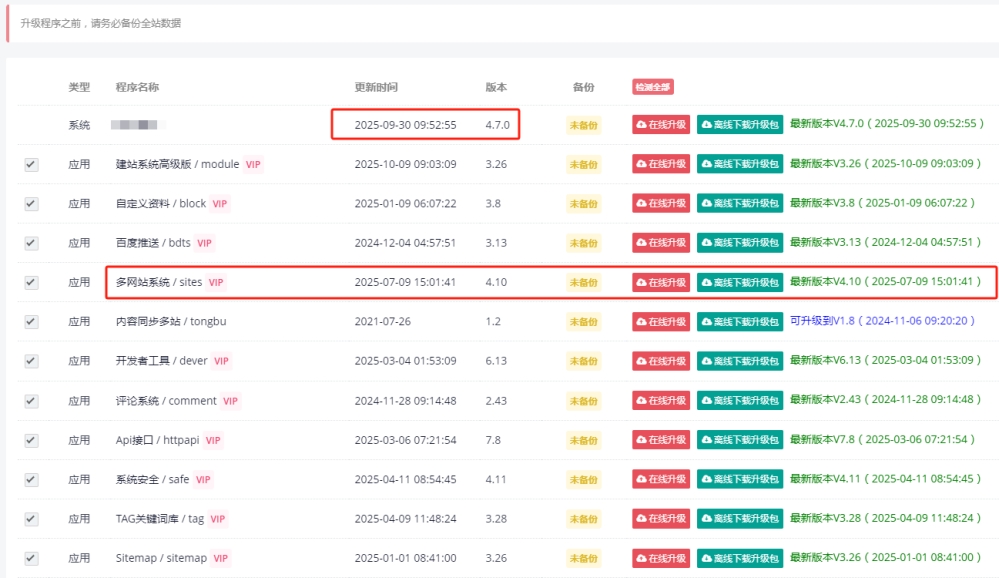Click 在线升级 for Api接口 / httpapi
Viewport: 999px width, 578px height.
(661, 440)
